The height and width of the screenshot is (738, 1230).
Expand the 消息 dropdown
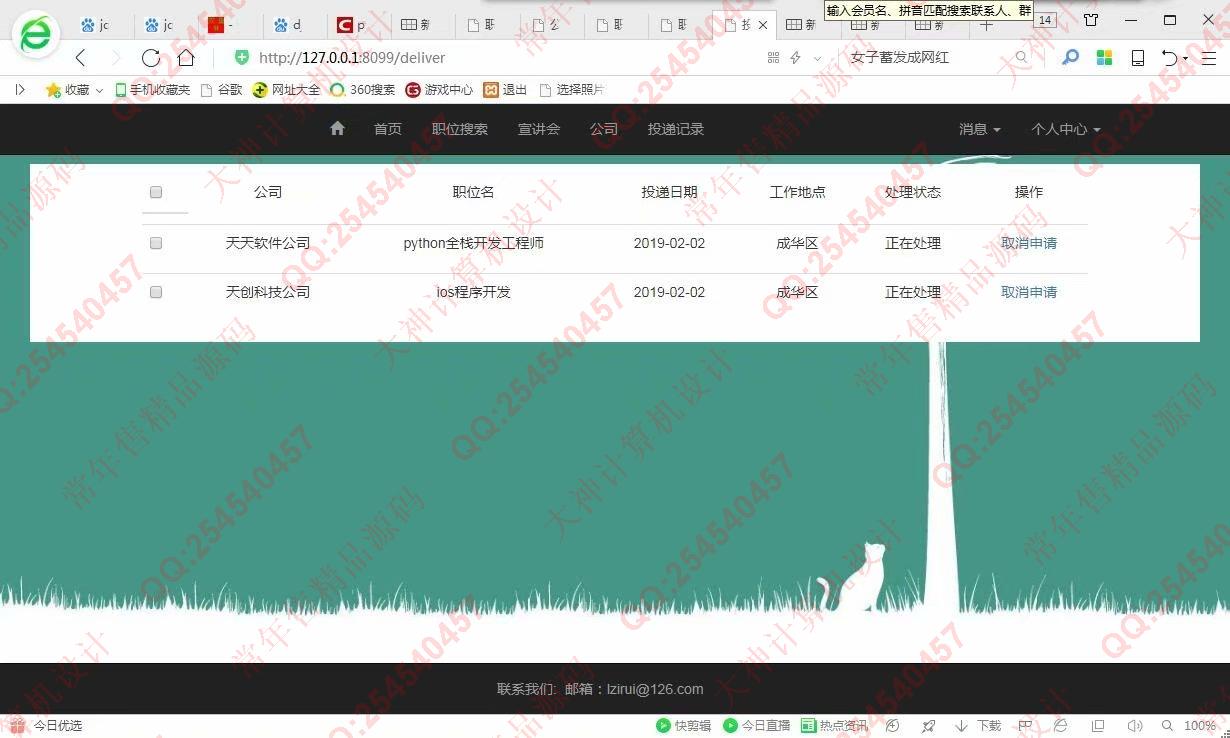980,129
